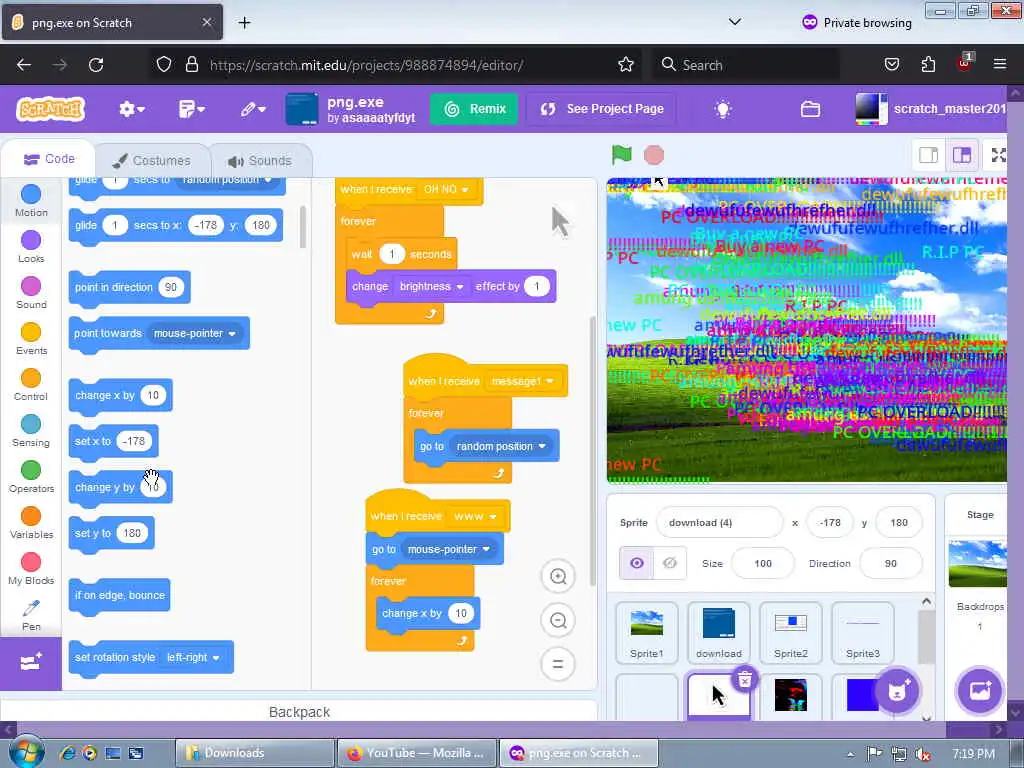The image size is (1024, 768).
Task: Open the Events block category
Action: 31,339
